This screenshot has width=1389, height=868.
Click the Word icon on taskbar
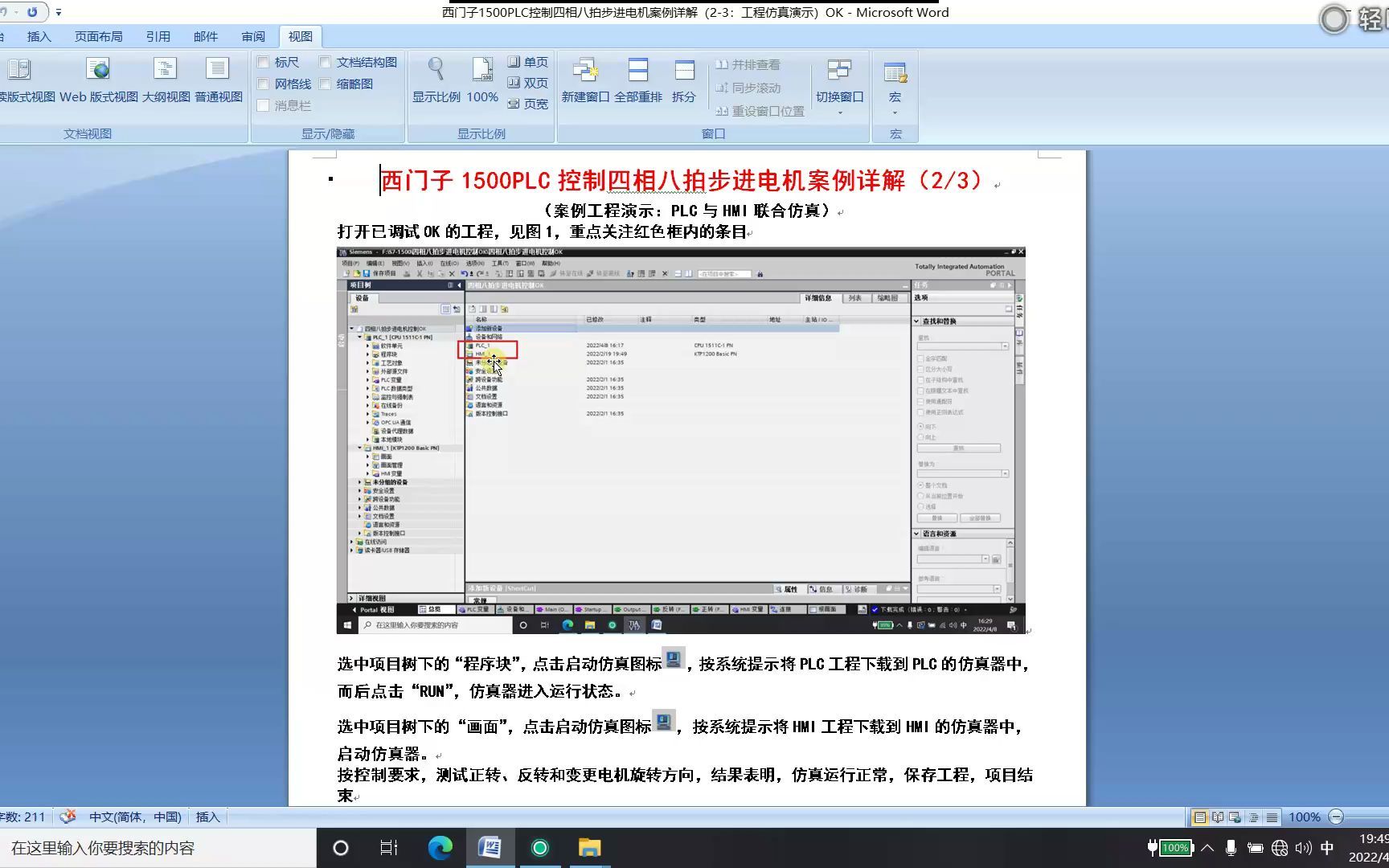pyautogui.click(x=490, y=848)
